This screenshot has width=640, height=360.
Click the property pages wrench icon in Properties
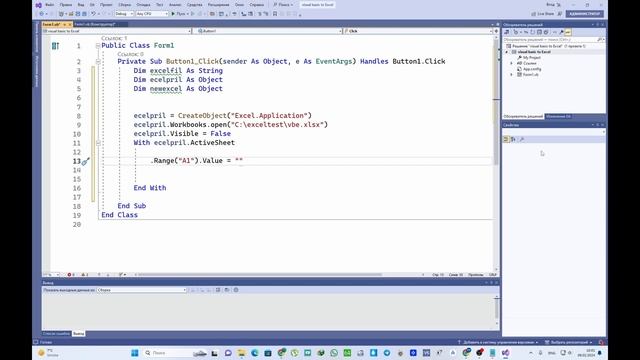tap(522, 140)
